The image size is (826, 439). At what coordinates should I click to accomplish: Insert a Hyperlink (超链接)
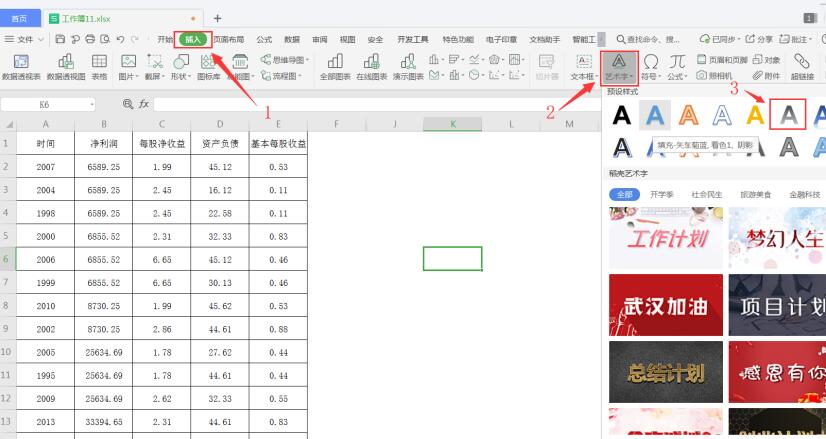[x=802, y=67]
